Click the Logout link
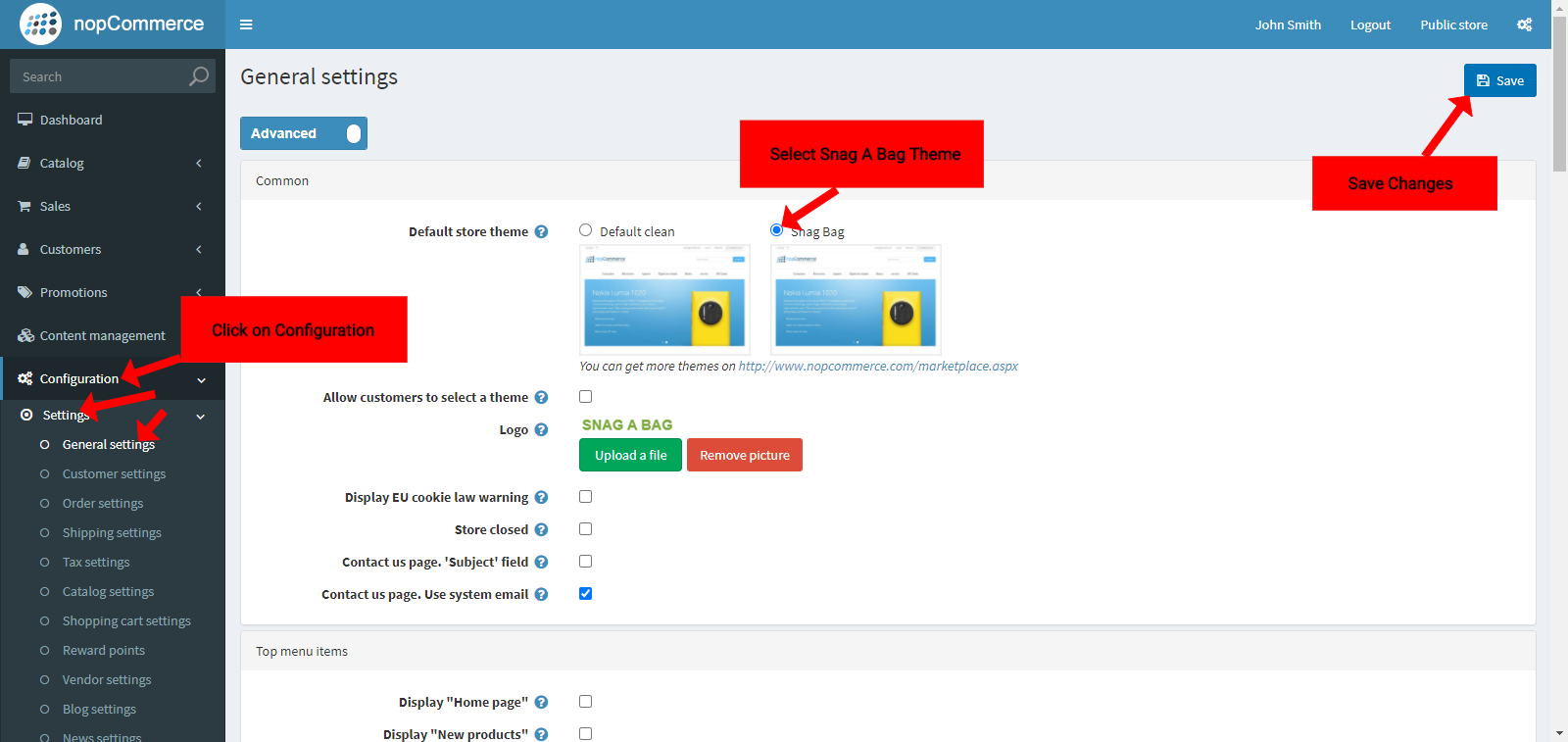This screenshot has width=1568, height=742. [x=1370, y=25]
